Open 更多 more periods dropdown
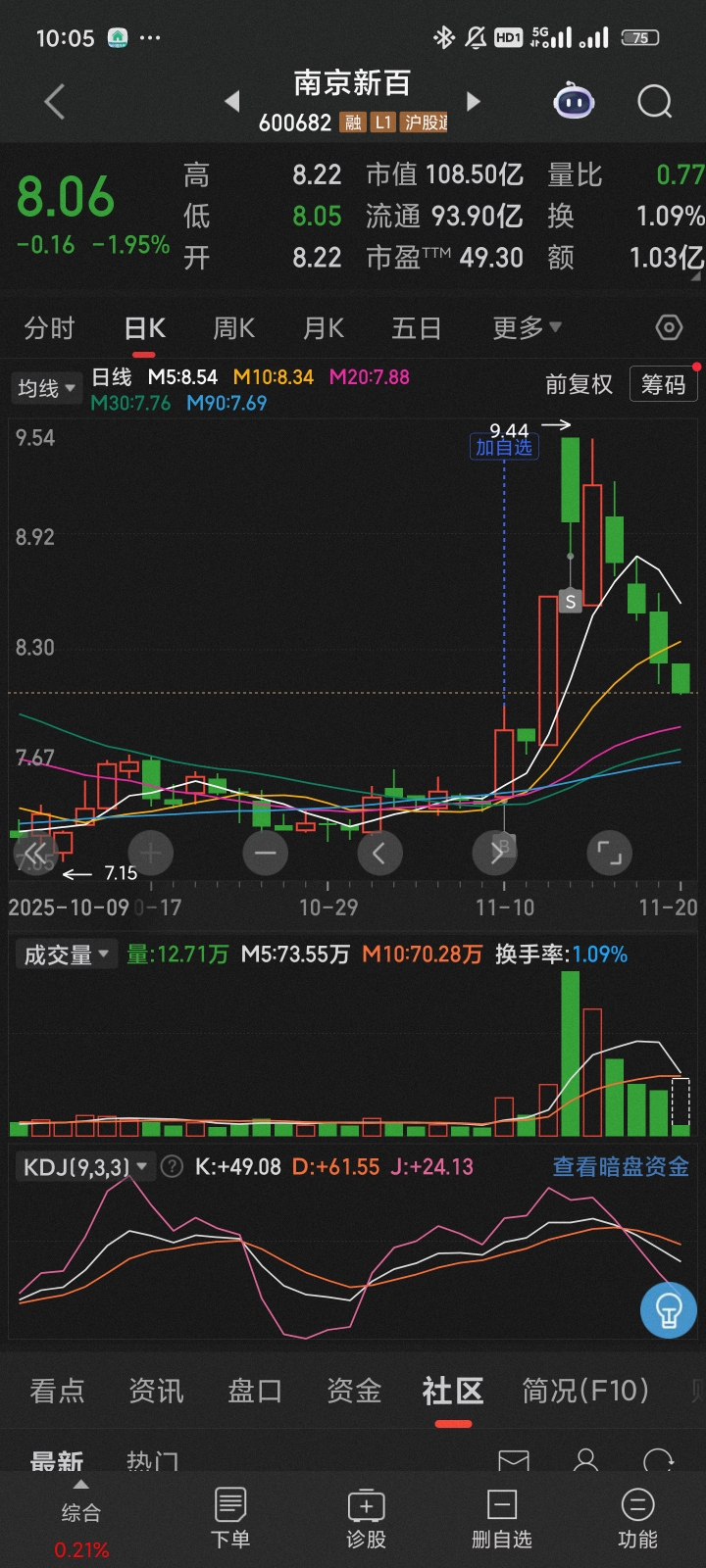Screen dimensions: 706x1568 527,327
